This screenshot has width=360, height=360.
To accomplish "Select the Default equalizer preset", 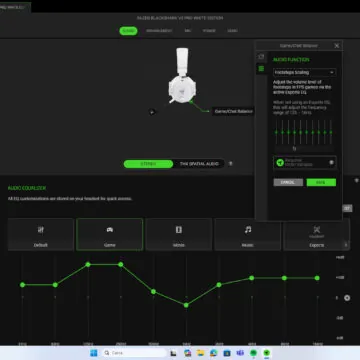I will [41, 234].
